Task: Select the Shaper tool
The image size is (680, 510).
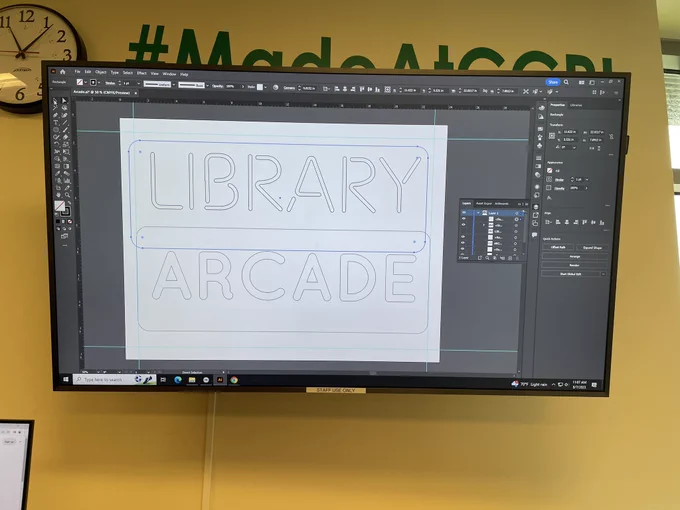Action: coord(56,137)
